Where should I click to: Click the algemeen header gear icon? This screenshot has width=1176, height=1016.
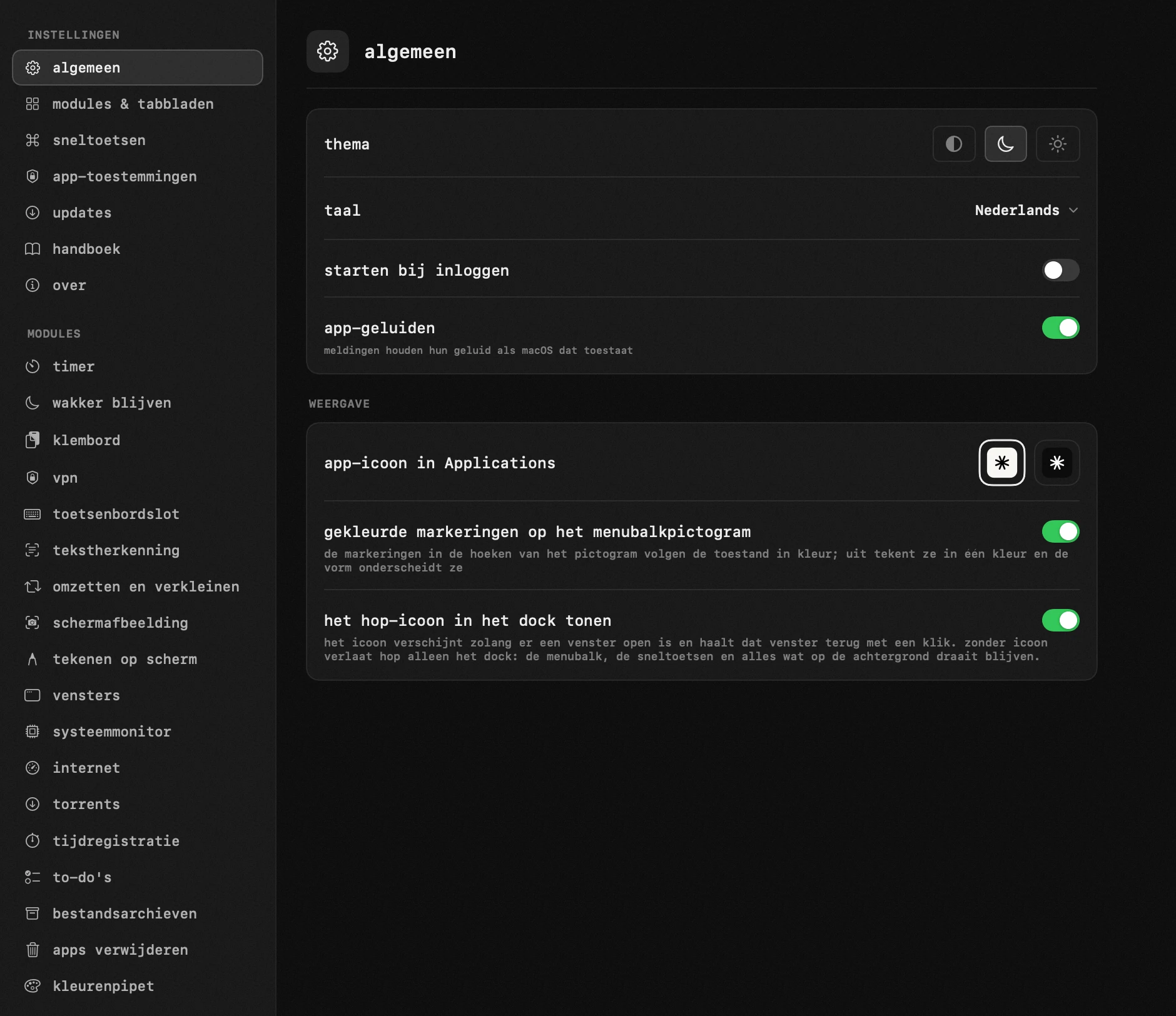(x=328, y=51)
